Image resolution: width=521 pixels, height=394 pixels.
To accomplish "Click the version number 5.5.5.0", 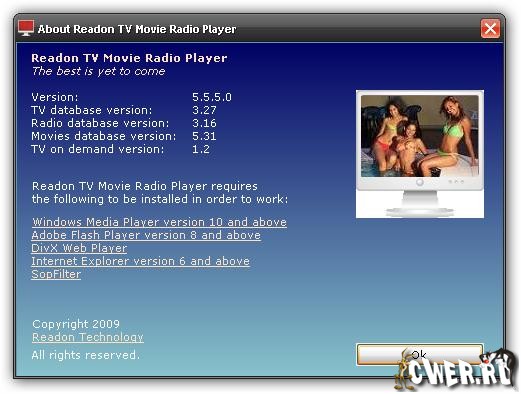I will 212,97.
